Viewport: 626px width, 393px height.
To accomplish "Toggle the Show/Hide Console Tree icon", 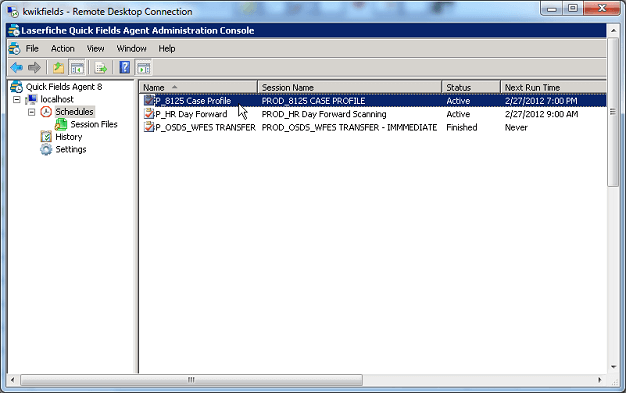I will (77, 67).
